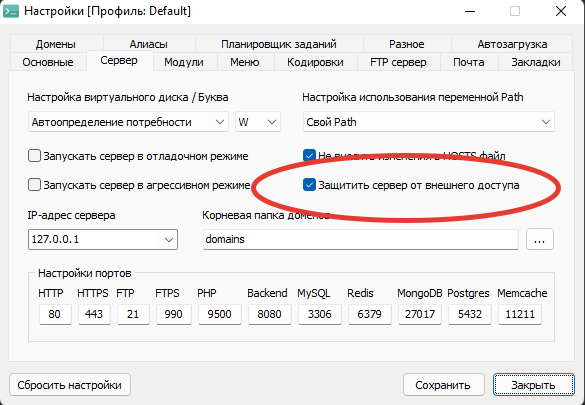585x405 pixels.
Task: Go to the Автозагрузка tab
Action: tap(512, 44)
